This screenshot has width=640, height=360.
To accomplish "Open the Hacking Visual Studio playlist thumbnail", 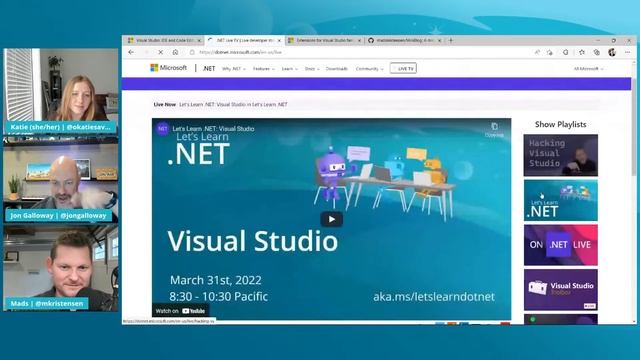I will 560,156.
